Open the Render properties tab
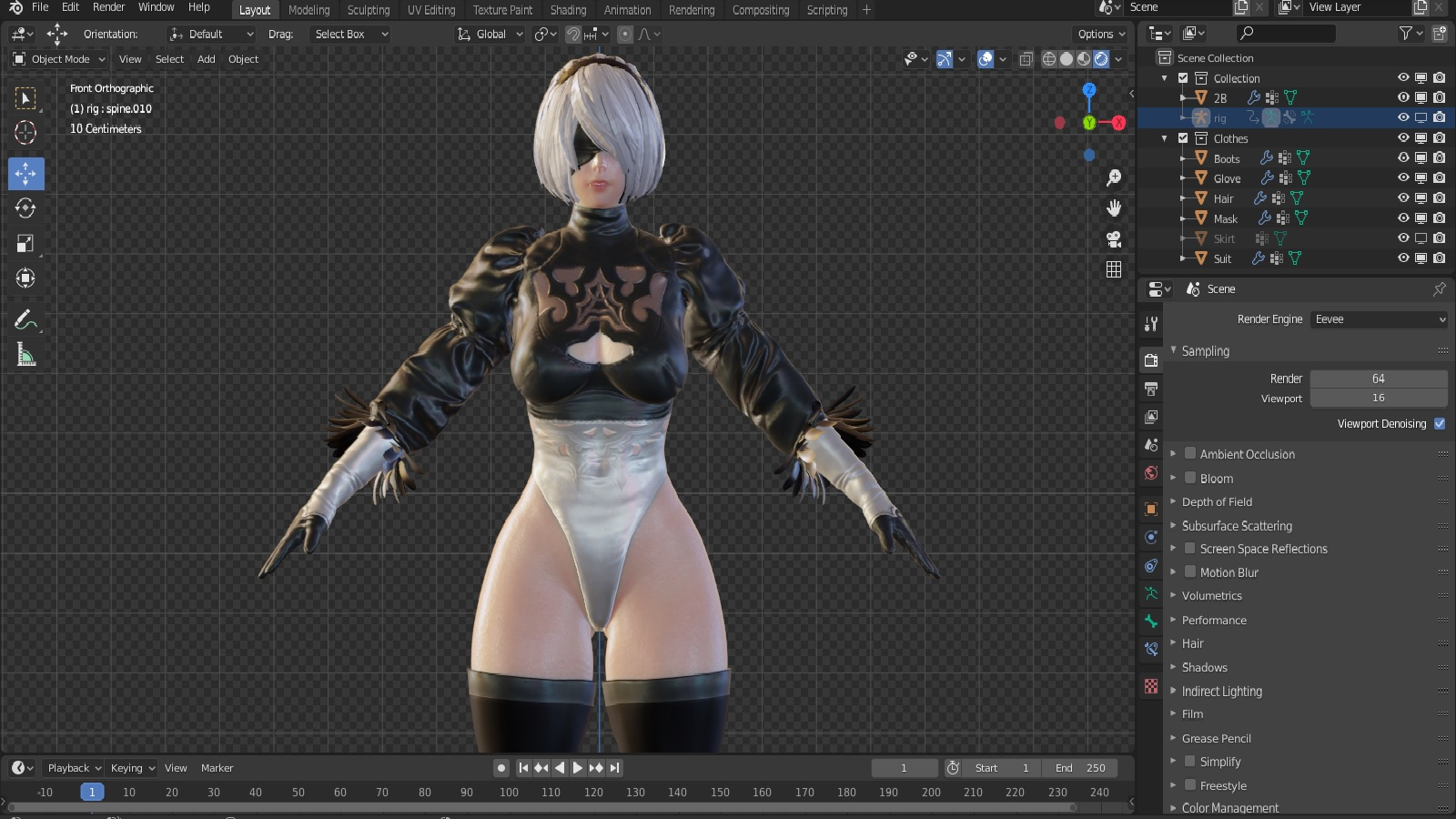Image resolution: width=1456 pixels, height=819 pixels. click(1151, 360)
